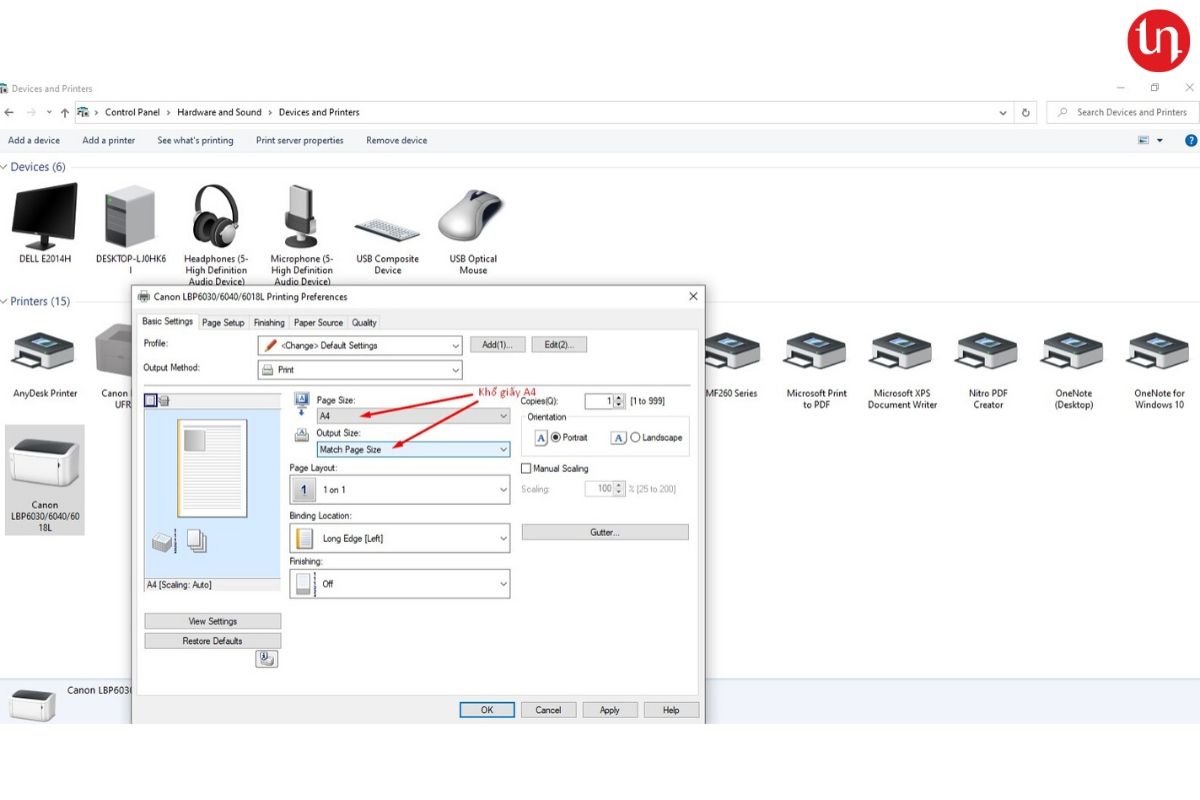The width and height of the screenshot is (1200, 800).
Task: Click the Edit(2)... profile button
Action: coord(559,345)
